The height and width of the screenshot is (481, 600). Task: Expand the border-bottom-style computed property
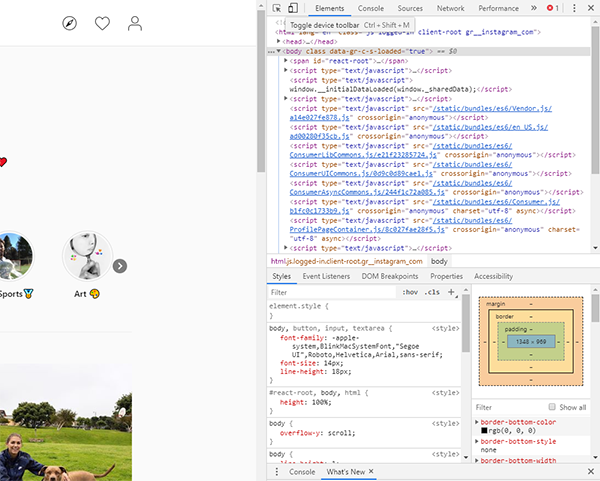[477, 441]
